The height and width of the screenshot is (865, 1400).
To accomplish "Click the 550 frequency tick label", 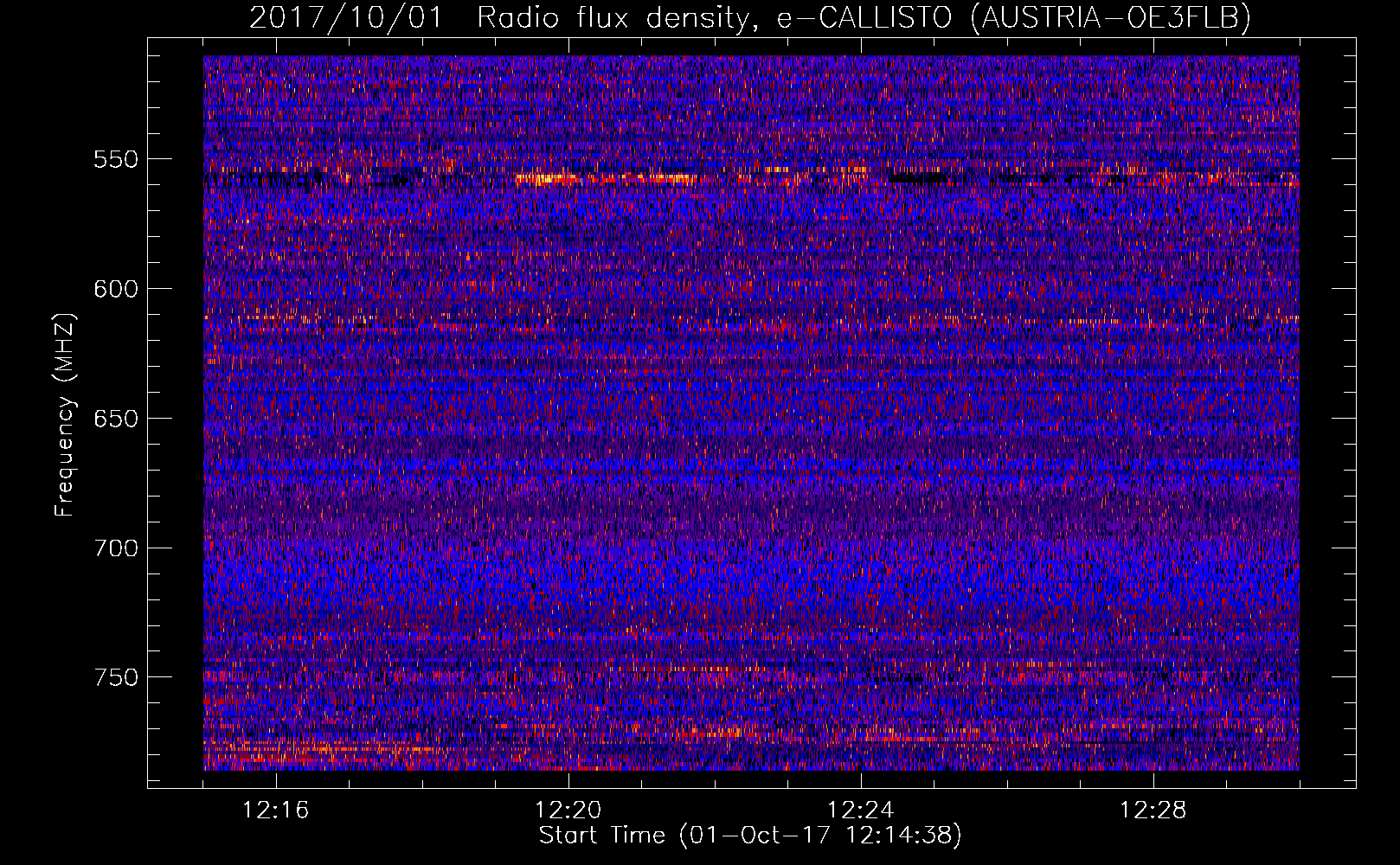I will click(115, 160).
